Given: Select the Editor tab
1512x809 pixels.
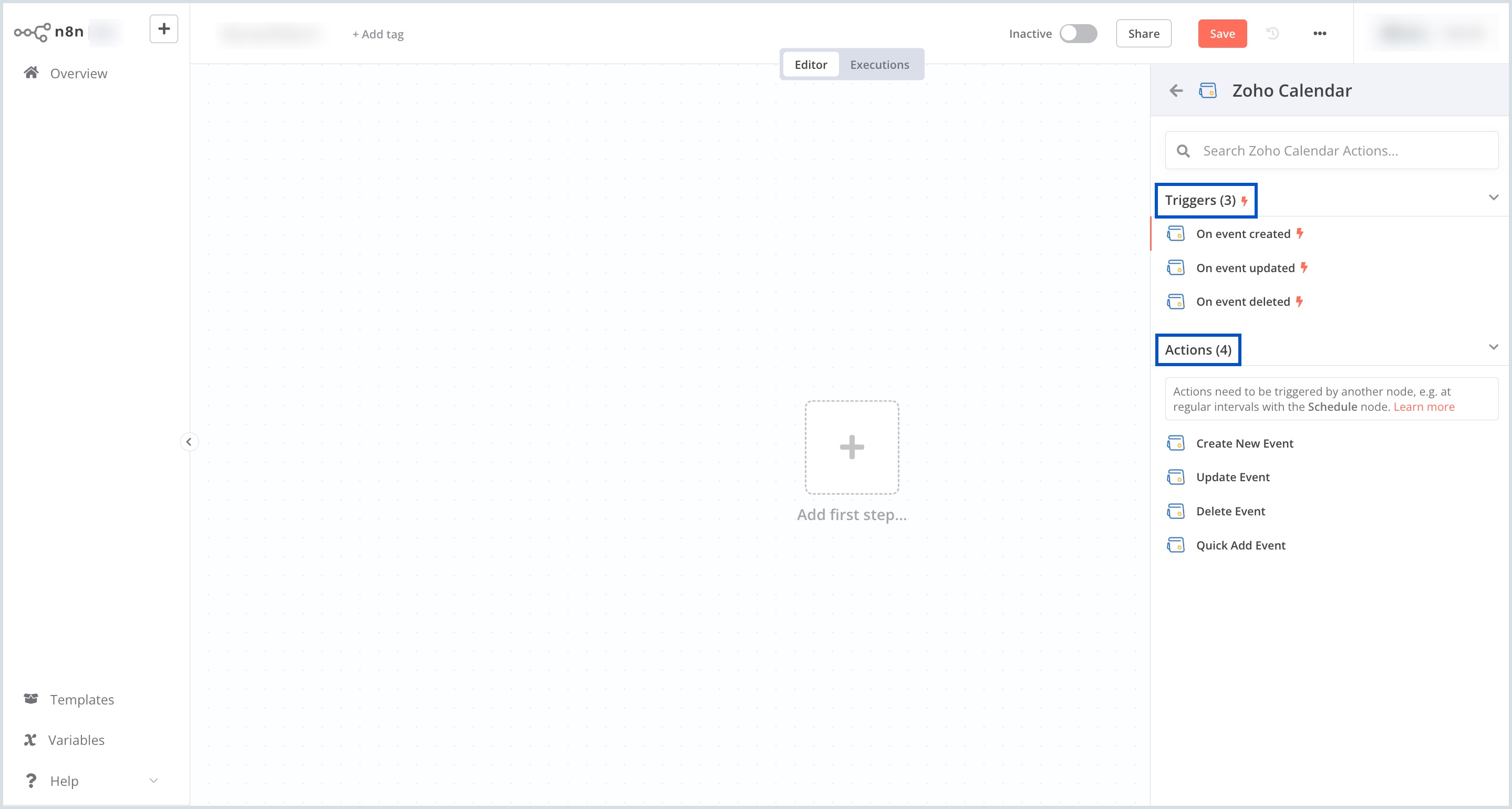Looking at the screenshot, I should click(x=811, y=65).
